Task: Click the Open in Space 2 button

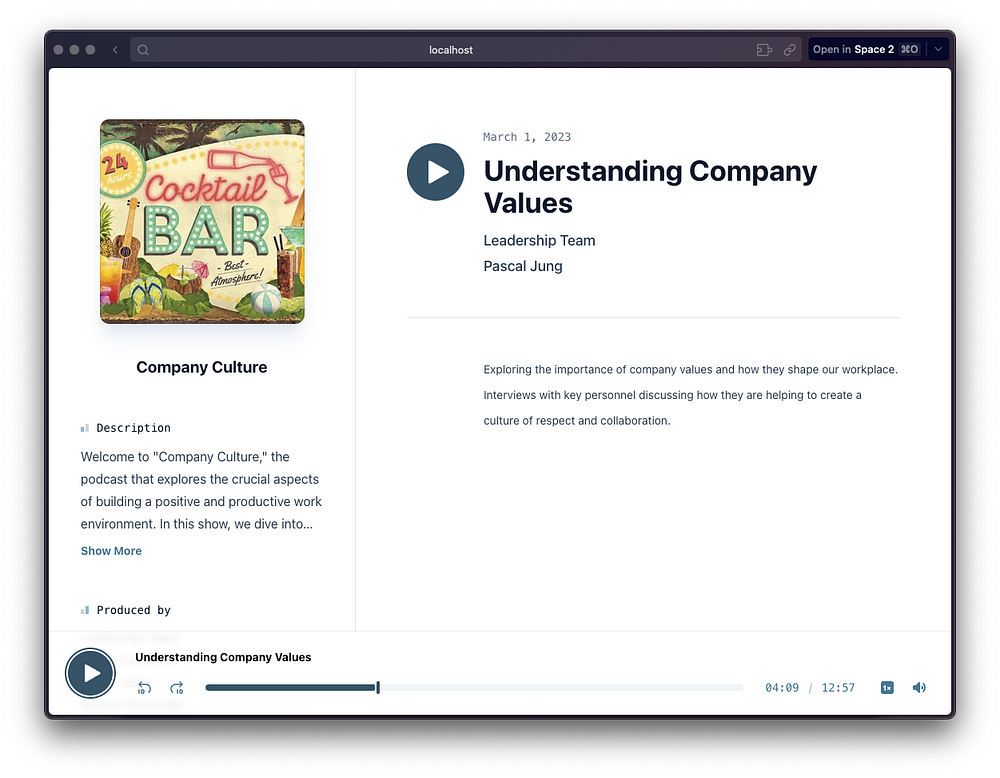Action: point(866,50)
